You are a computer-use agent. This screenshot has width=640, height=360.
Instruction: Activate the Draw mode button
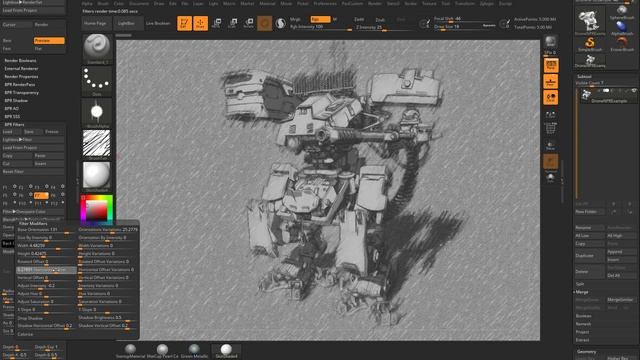pos(200,23)
